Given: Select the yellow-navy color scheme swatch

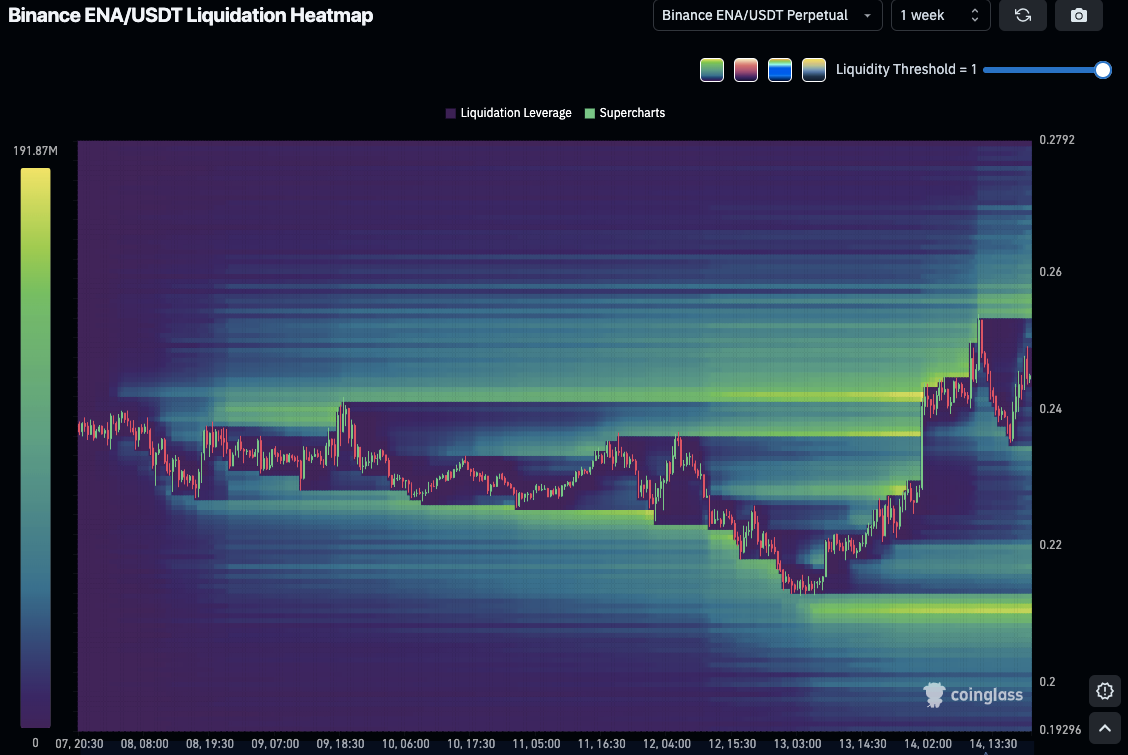Looking at the screenshot, I should [x=814, y=70].
